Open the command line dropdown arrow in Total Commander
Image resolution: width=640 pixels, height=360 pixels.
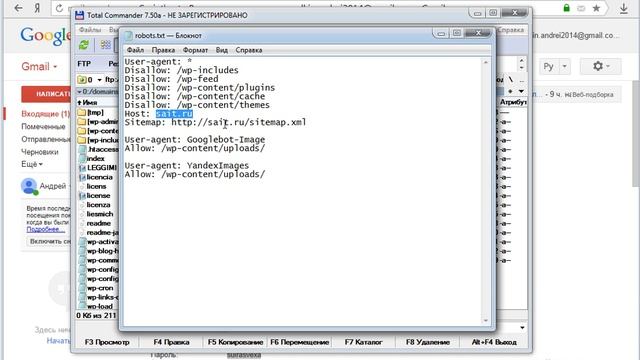(522, 328)
